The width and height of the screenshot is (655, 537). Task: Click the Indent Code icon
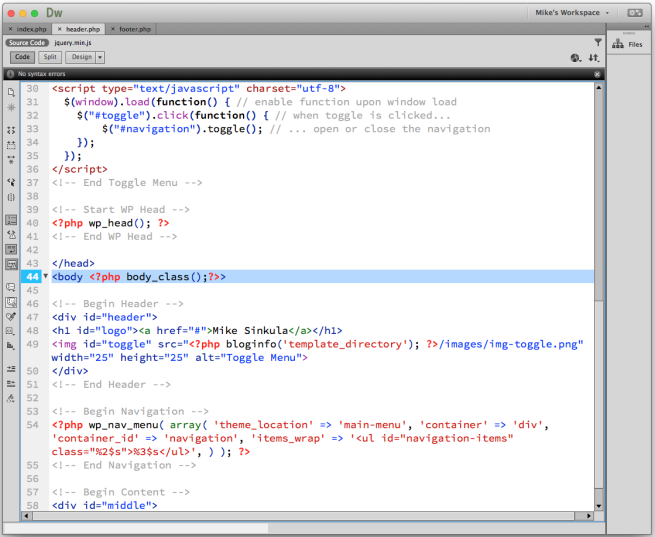[x=11, y=369]
